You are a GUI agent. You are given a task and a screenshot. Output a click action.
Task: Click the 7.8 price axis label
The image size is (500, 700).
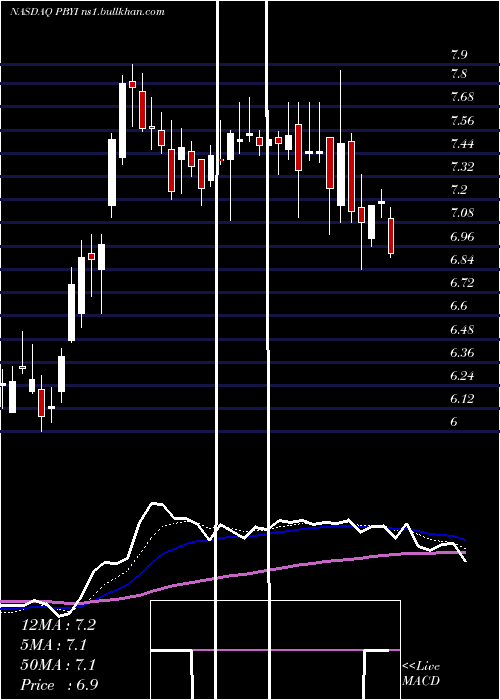(459, 74)
